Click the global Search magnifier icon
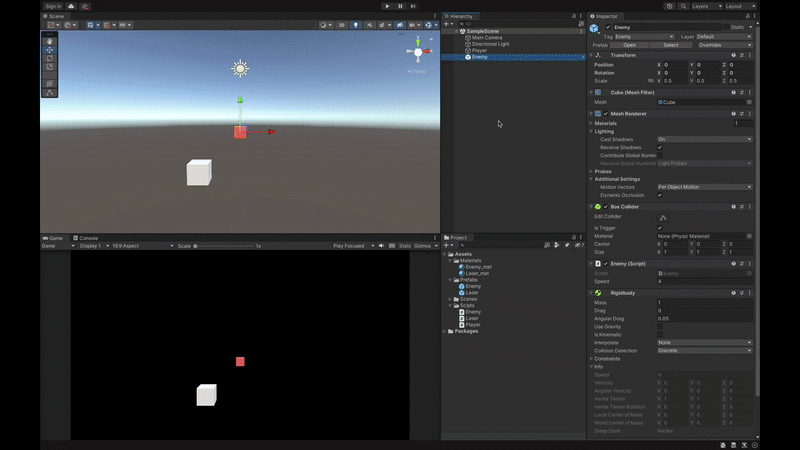This screenshot has width=800, height=450. point(683,6)
